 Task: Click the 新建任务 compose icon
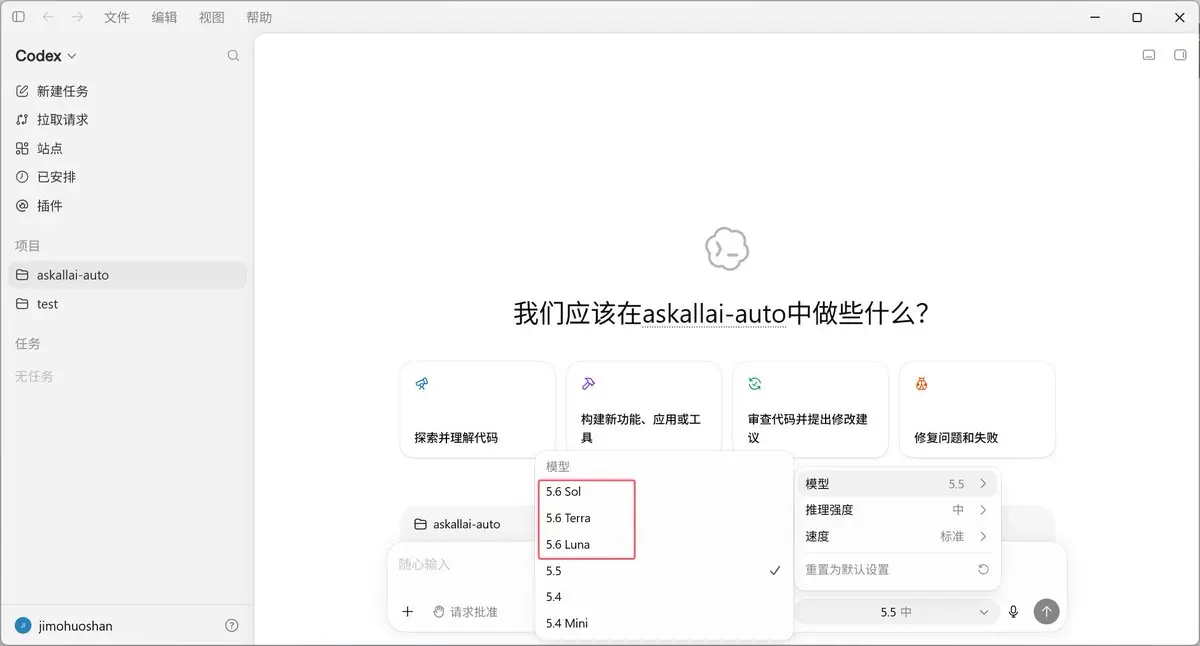(x=22, y=91)
